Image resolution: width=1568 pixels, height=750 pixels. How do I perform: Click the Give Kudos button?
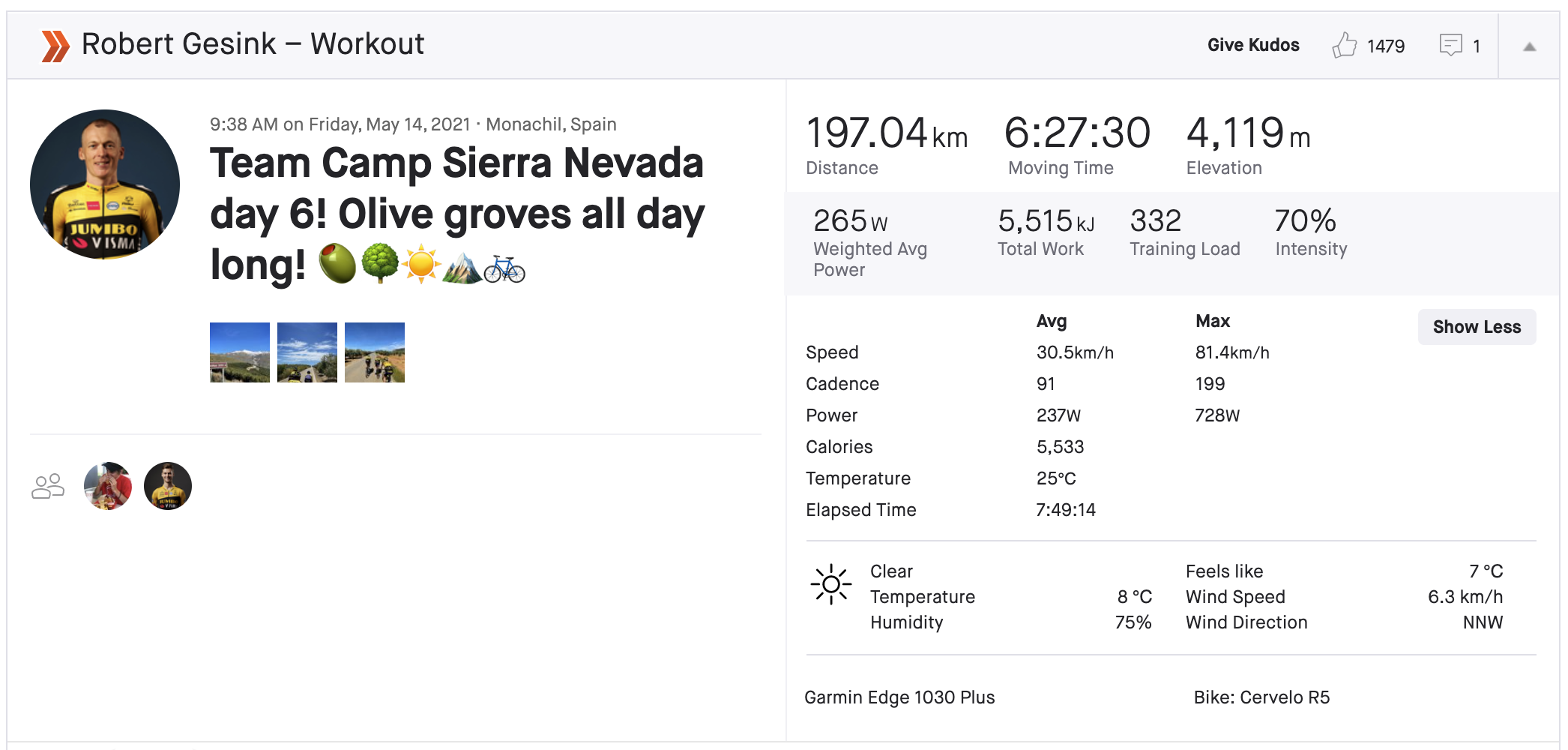click(x=1253, y=45)
